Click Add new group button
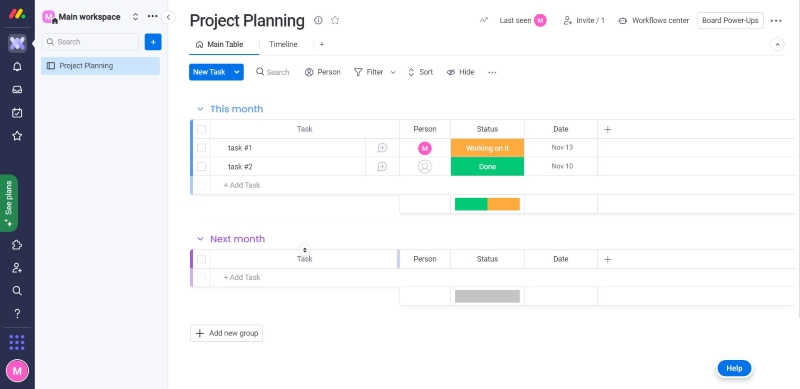Screen dimensions: 800x389 (227, 333)
